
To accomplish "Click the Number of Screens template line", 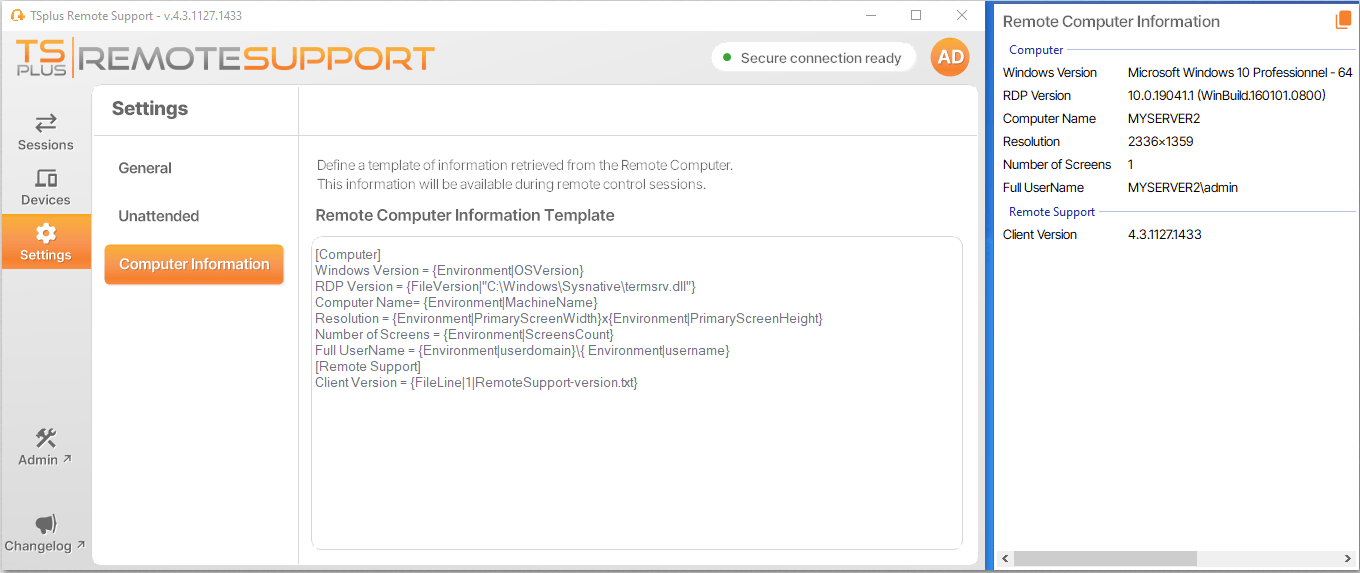I will coord(464,334).
